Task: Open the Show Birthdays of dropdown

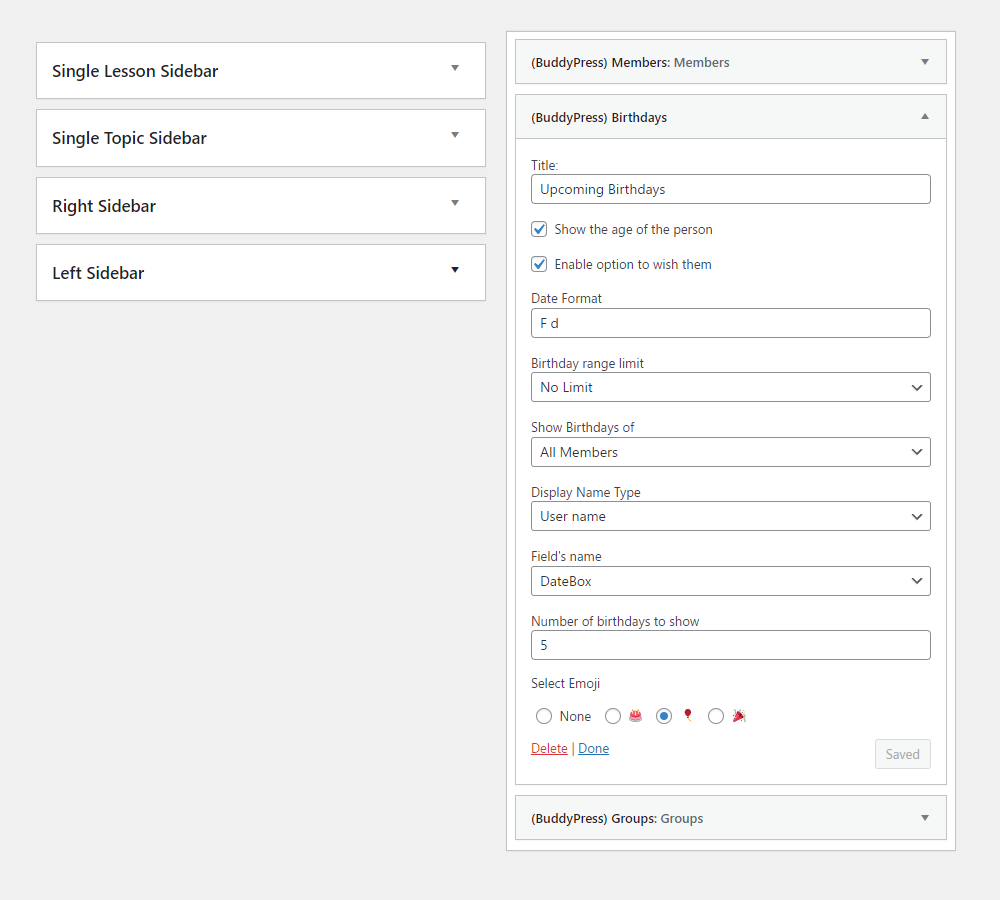Action: [x=730, y=452]
